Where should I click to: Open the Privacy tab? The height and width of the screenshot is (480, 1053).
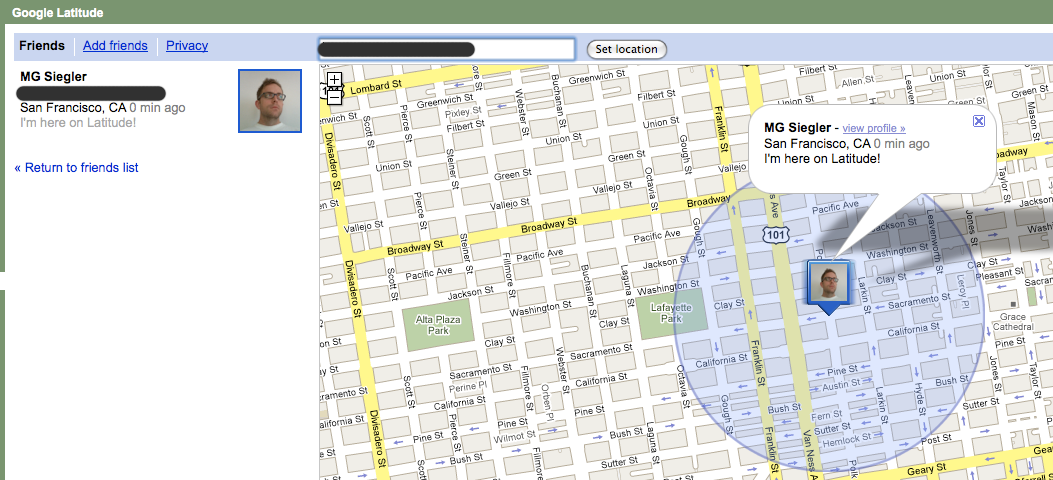(187, 46)
